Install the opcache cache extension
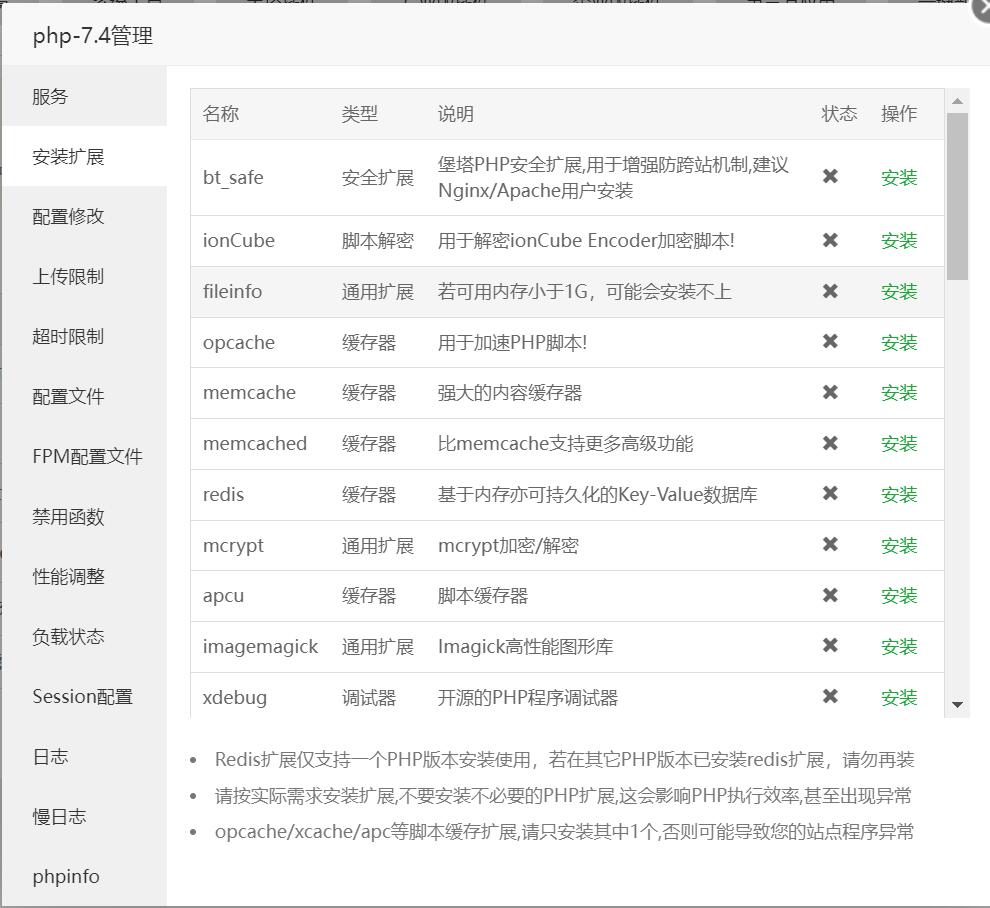Image resolution: width=990 pixels, height=908 pixels. 899,342
